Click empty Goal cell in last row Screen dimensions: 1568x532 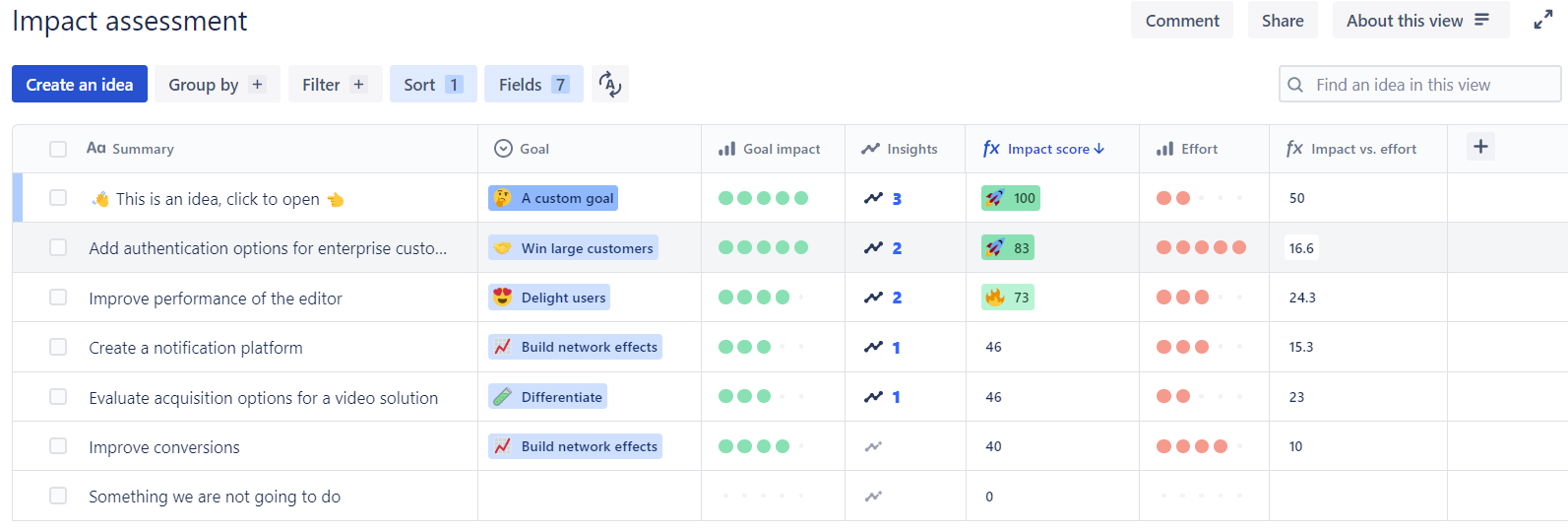coord(590,496)
